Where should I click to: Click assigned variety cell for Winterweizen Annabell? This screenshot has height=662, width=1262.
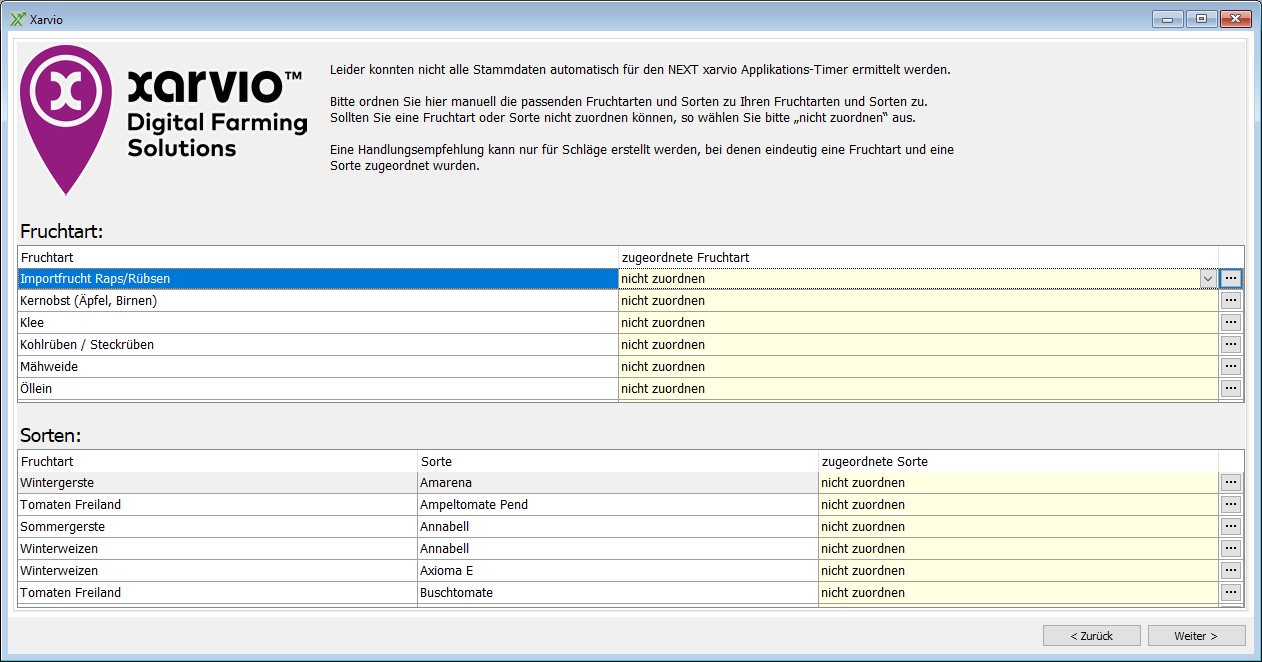tap(1017, 548)
